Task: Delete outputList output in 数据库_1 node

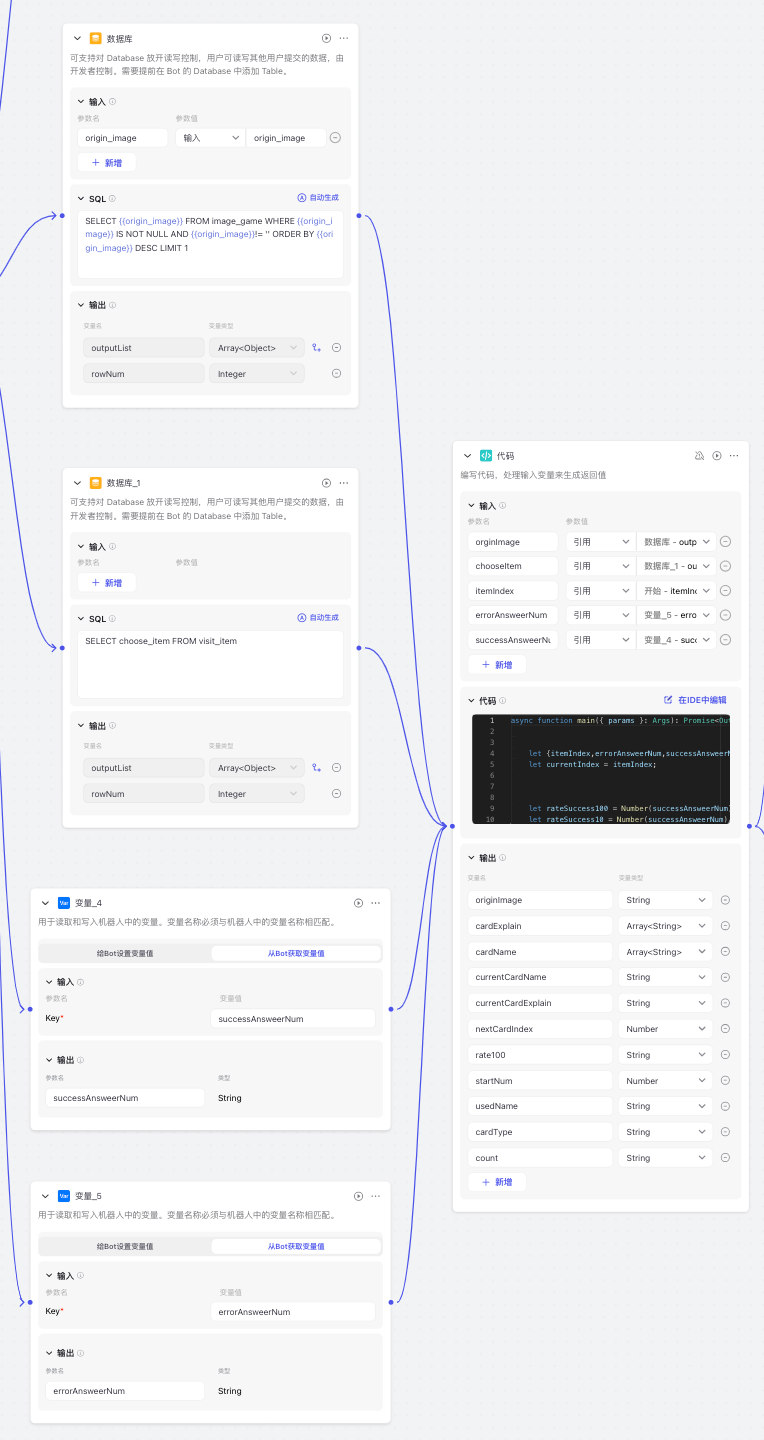Action: [x=336, y=768]
